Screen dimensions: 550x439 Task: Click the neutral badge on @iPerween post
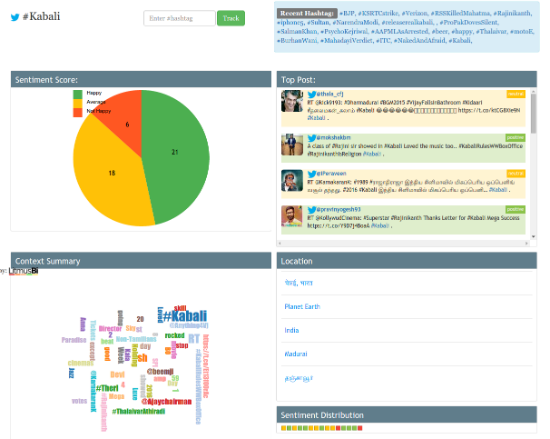point(516,174)
